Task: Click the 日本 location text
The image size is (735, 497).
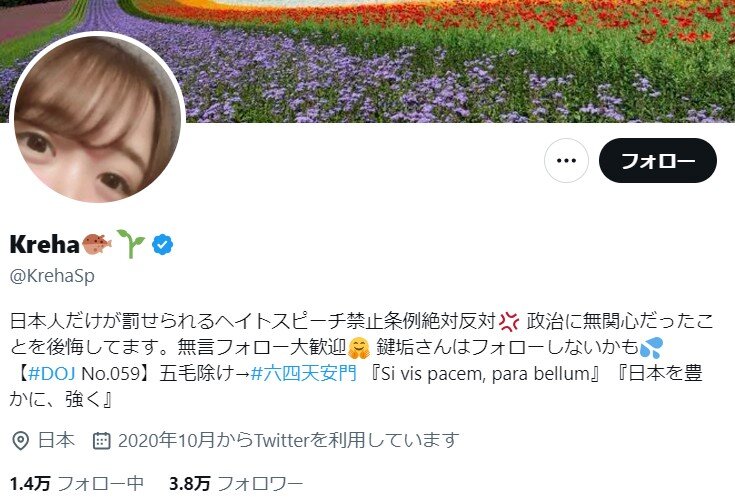Action: click(x=56, y=440)
